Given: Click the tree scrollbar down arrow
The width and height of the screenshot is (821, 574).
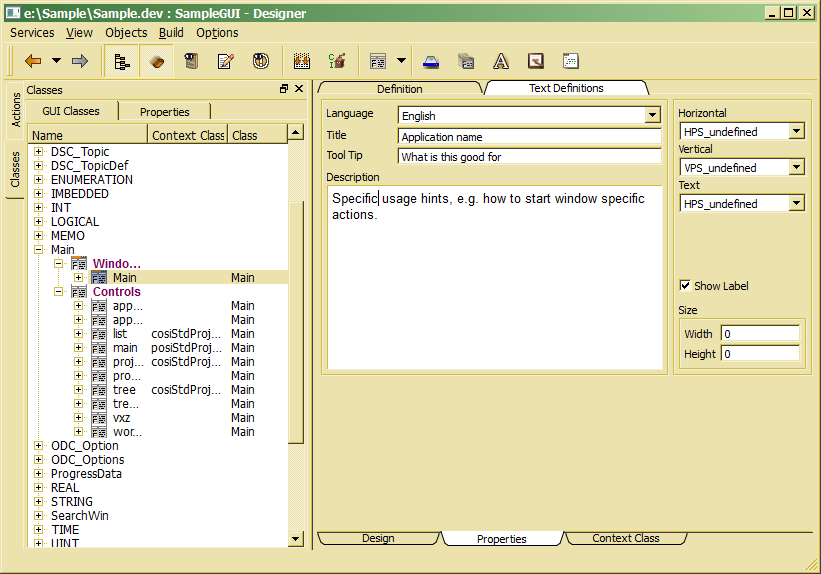Looking at the screenshot, I should click(x=295, y=539).
